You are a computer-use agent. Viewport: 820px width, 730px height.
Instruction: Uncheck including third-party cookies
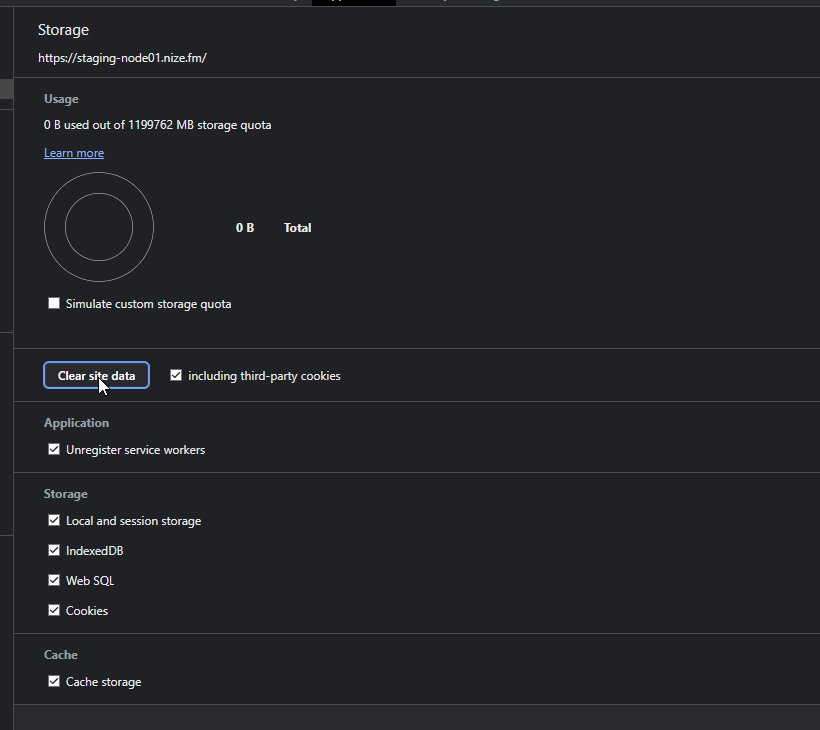coord(176,376)
